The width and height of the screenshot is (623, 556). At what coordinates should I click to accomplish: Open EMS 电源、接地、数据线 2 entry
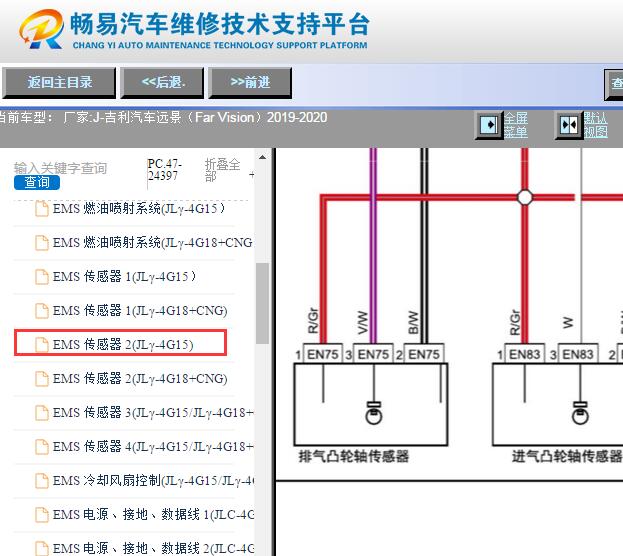pos(153,548)
